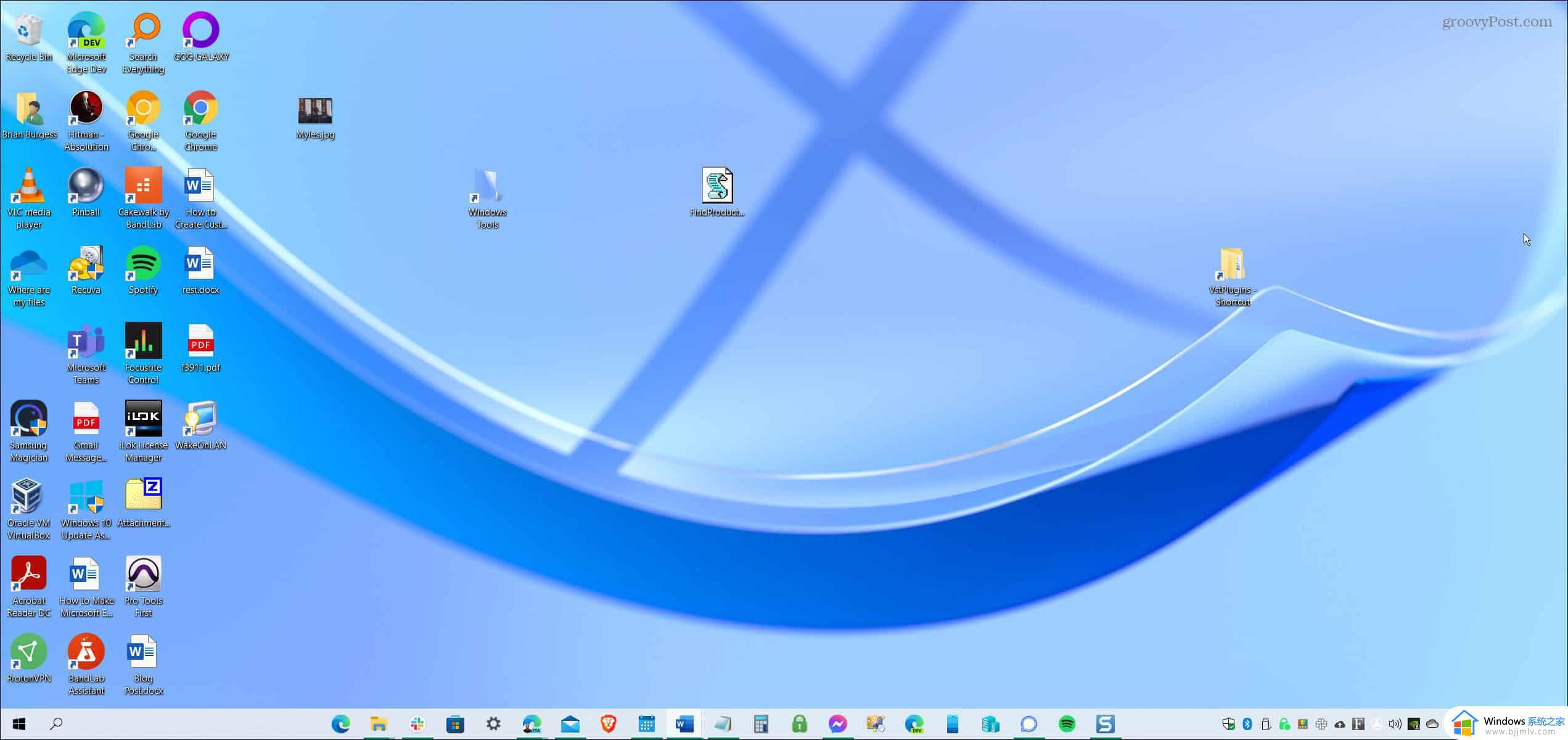Select Cakewalk by BandLab shortcut
The height and width of the screenshot is (740, 1568).
pyautogui.click(x=144, y=199)
